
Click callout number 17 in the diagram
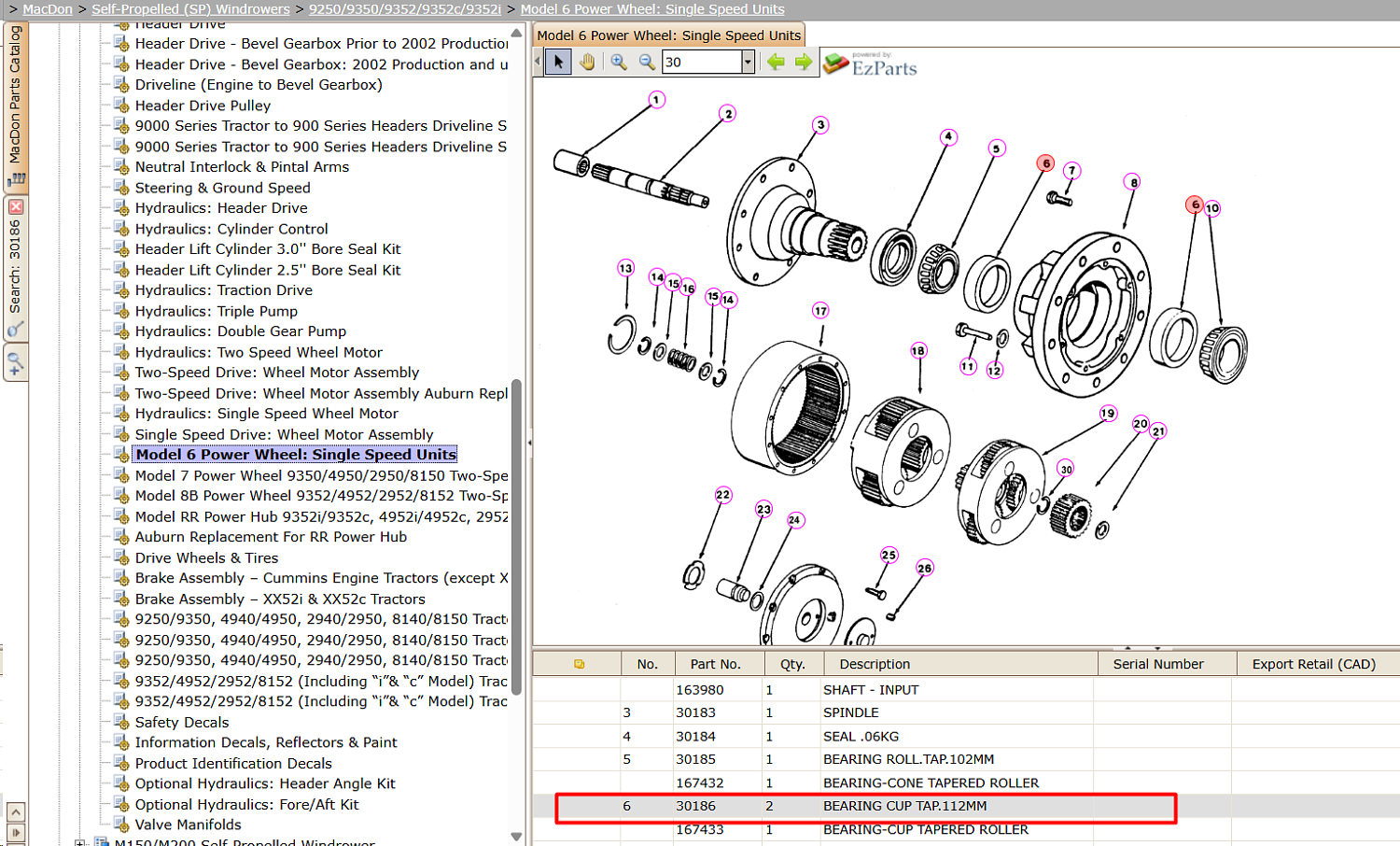pos(820,311)
